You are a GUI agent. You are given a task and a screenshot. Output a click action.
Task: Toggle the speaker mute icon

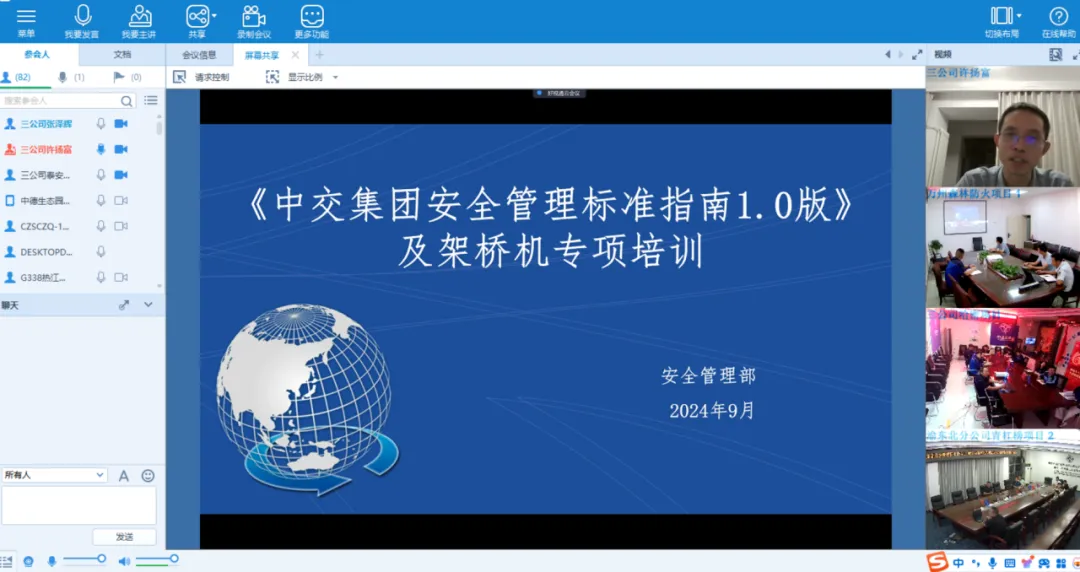(124, 561)
